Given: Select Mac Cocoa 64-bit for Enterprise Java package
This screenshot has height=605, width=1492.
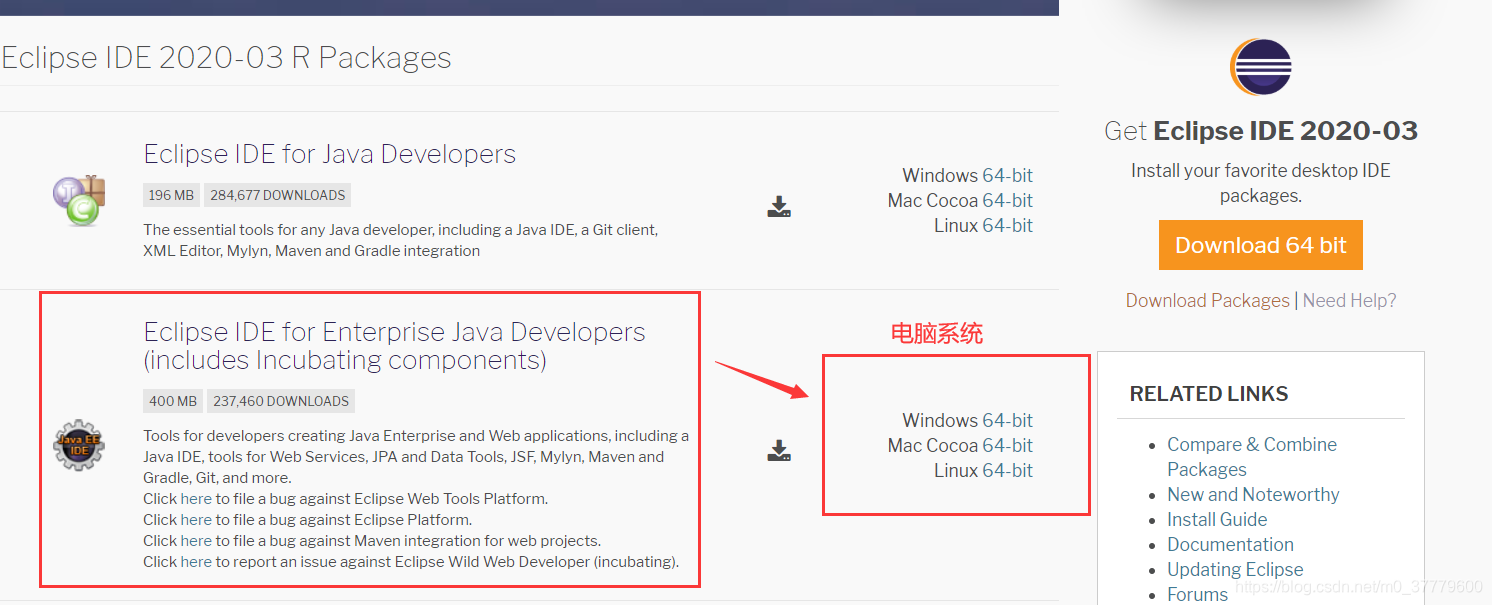Looking at the screenshot, I should coord(1007,445).
